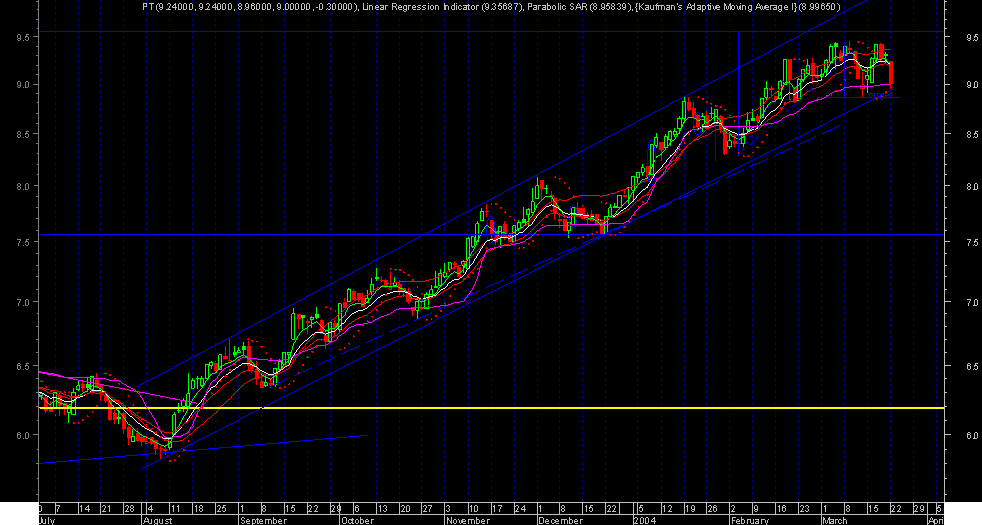This screenshot has height=525, width=982.
Task: Click the Apr month label
Action: [x=936, y=520]
